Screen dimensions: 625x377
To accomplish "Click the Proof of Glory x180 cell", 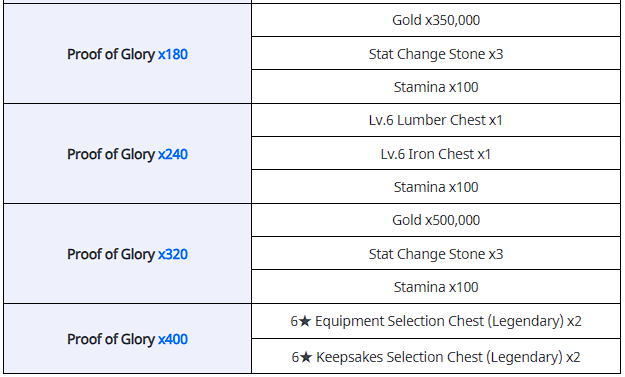I will [128, 54].
